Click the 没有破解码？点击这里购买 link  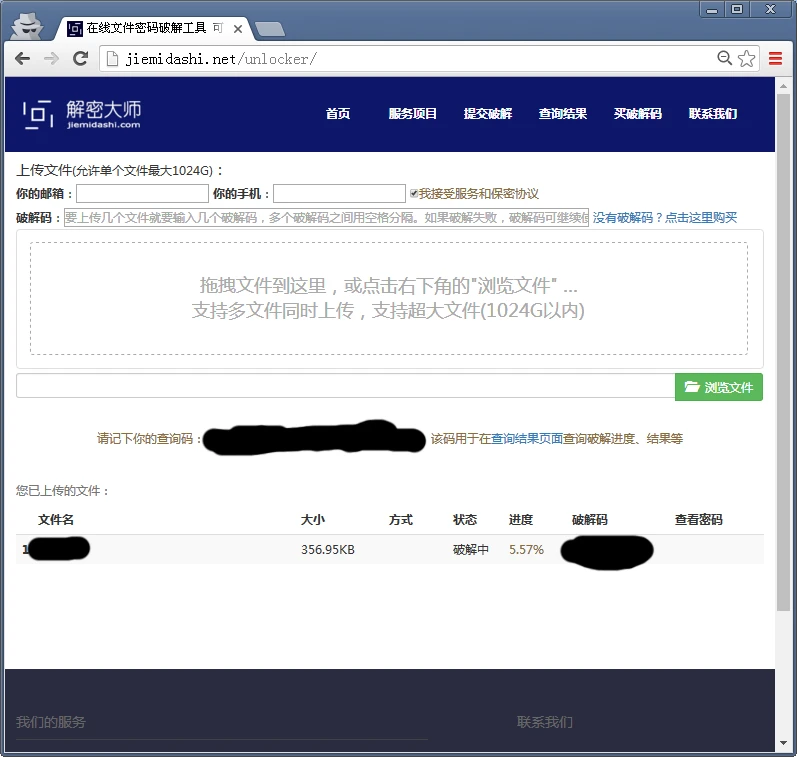(664, 218)
